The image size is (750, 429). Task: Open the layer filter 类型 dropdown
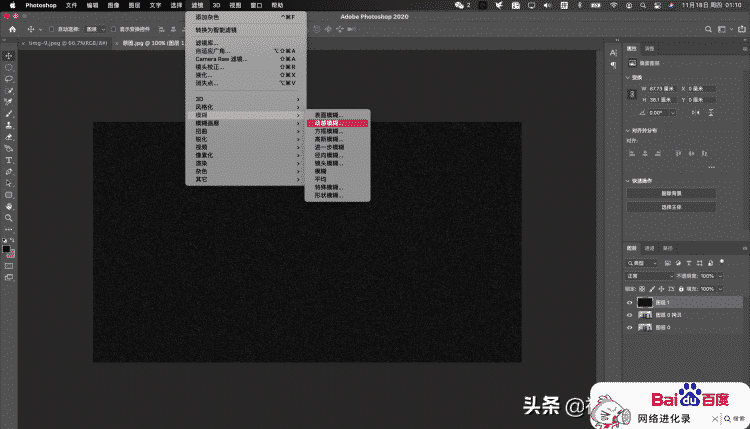pos(641,263)
